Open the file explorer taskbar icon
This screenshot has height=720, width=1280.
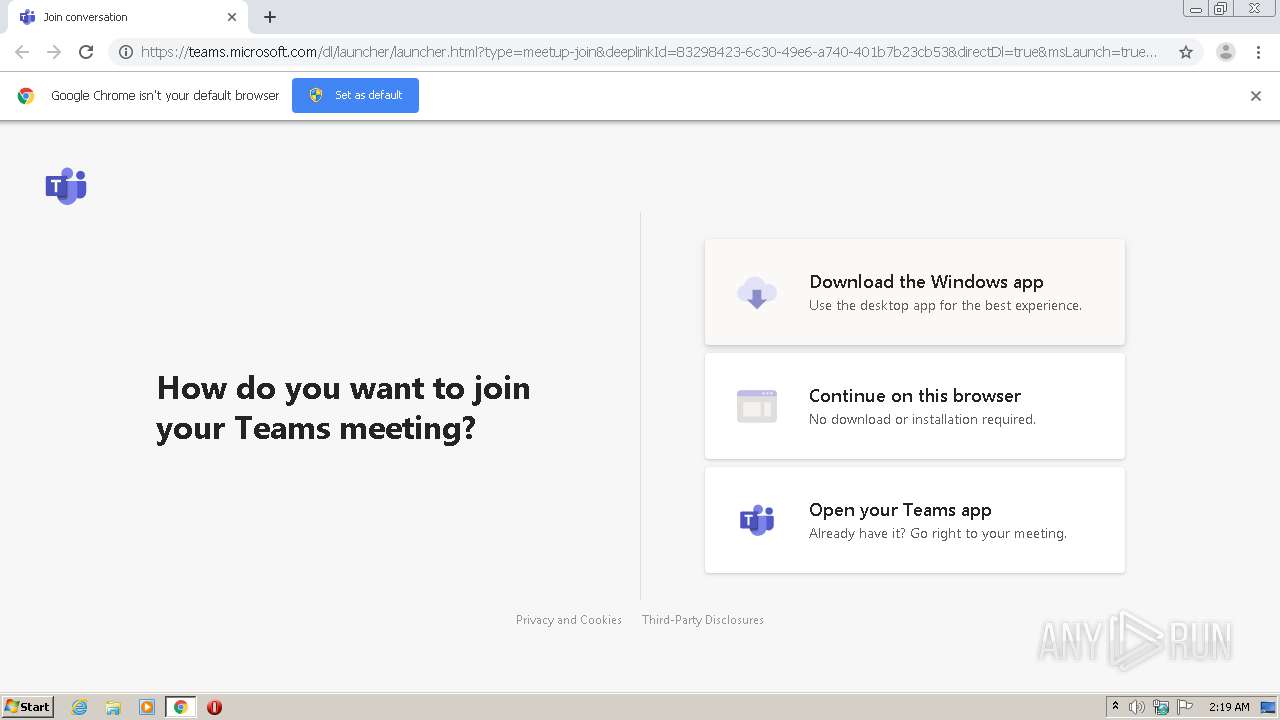[113, 707]
